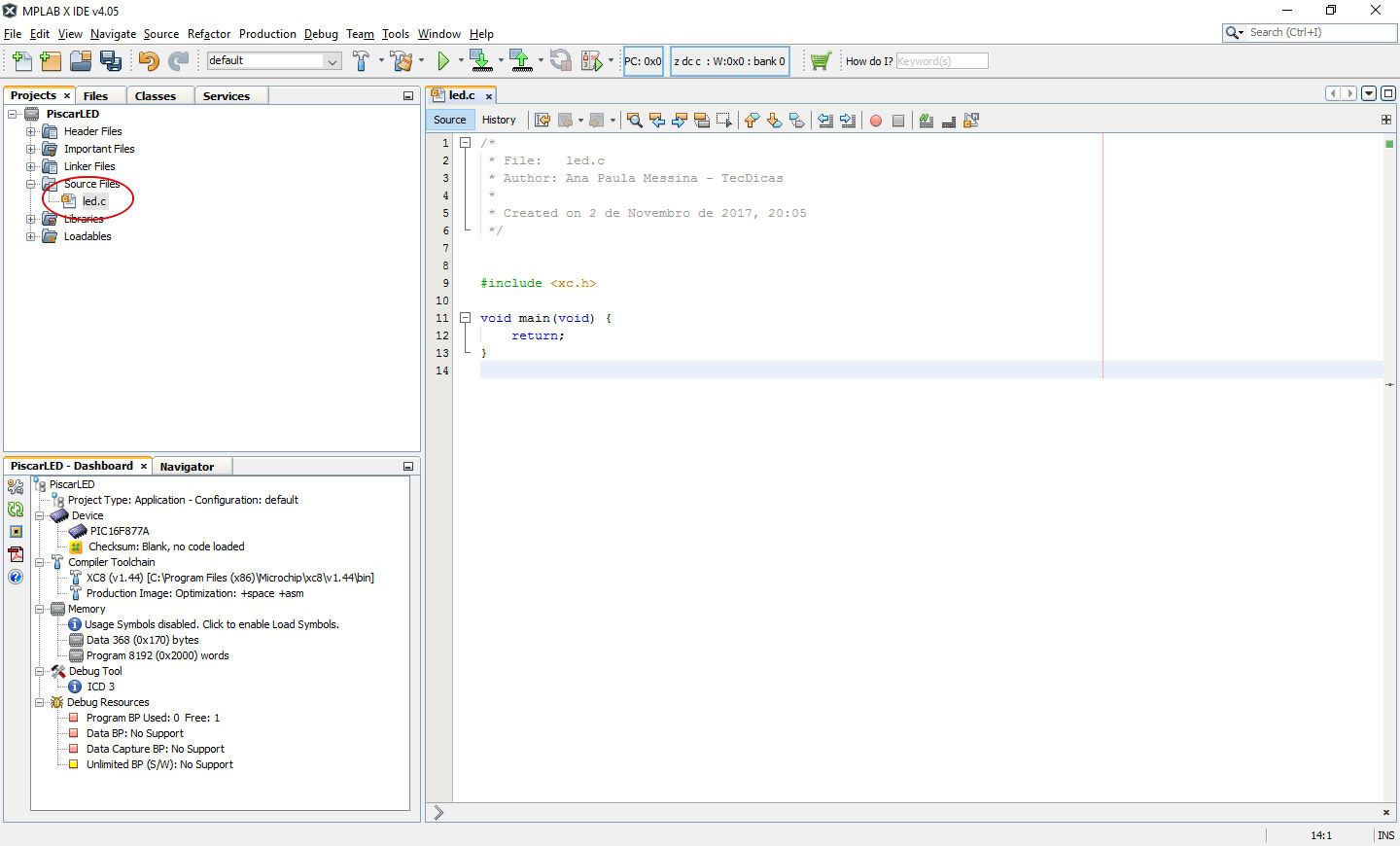Click the Dashboard PDF datasheet icon
1400x846 pixels.
16,554
